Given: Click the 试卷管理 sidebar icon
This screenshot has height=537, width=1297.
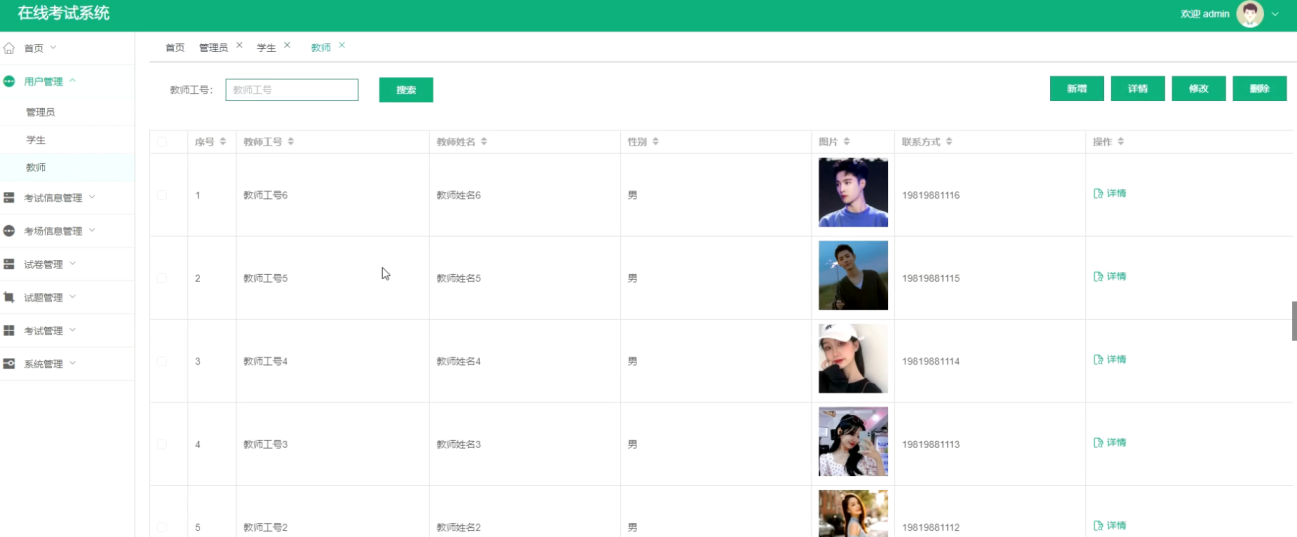Looking at the screenshot, I should pyautogui.click(x=9, y=264).
